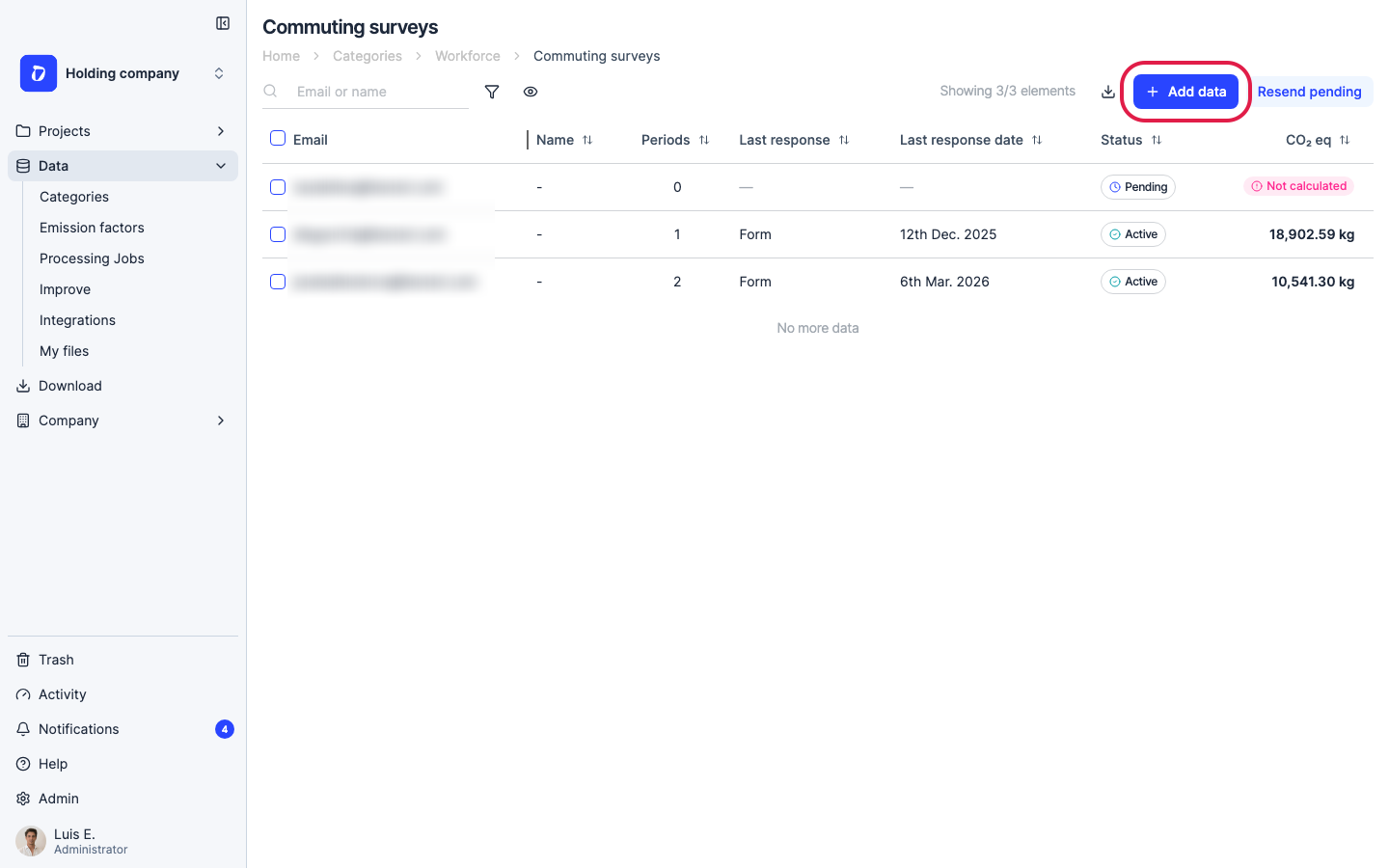The image size is (1389, 868).
Task: Open My files page
Action: (64, 351)
